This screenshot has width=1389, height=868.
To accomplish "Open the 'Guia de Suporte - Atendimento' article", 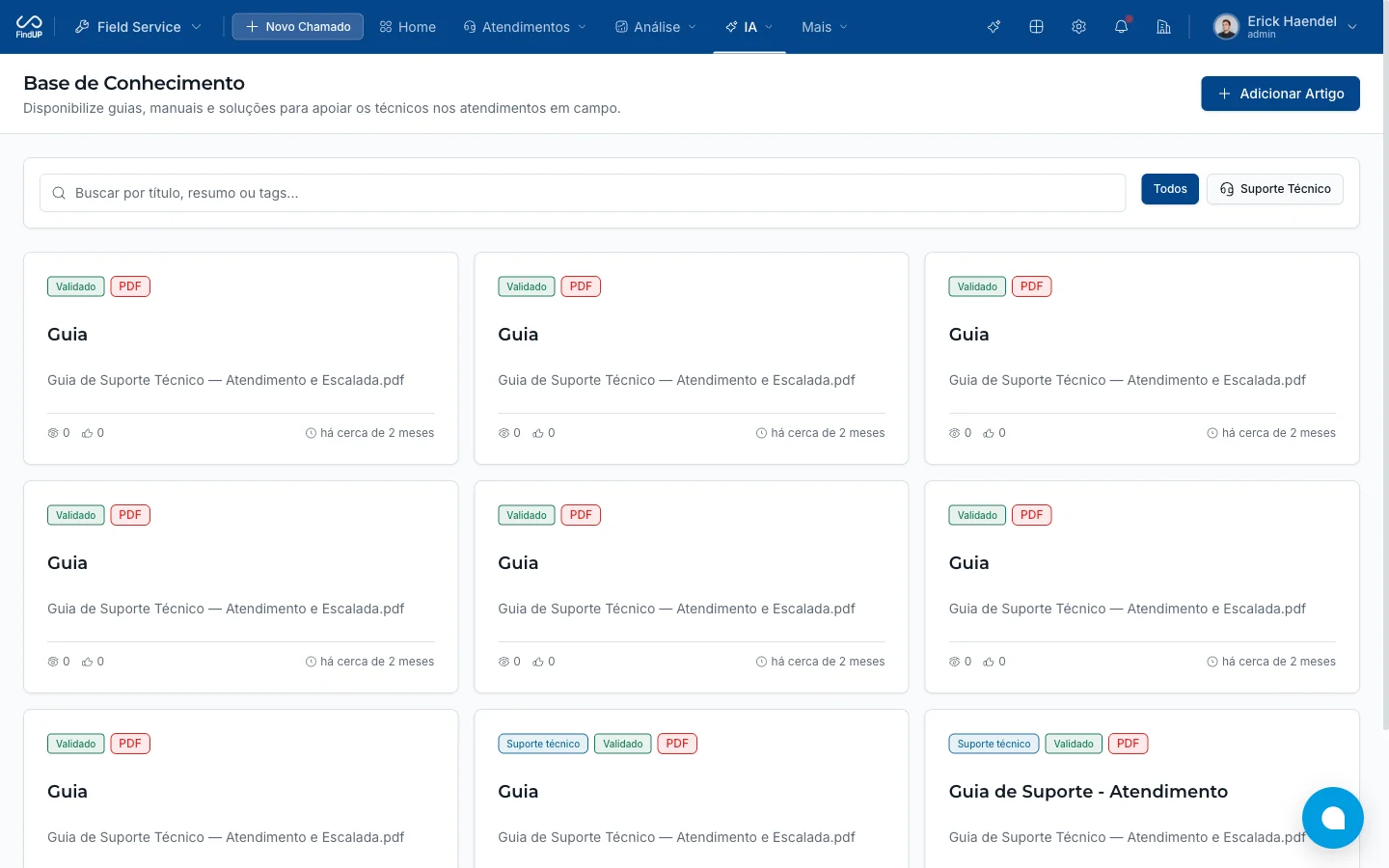I will [1088, 792].
